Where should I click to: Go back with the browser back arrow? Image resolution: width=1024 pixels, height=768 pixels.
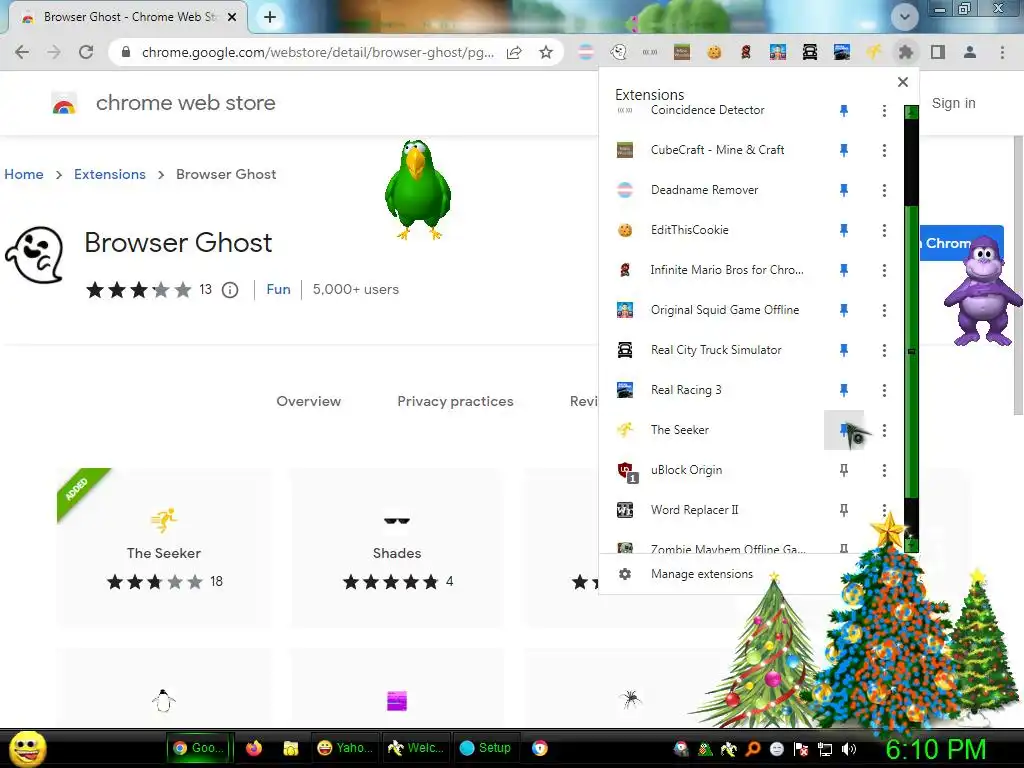[x=22, y=52]
